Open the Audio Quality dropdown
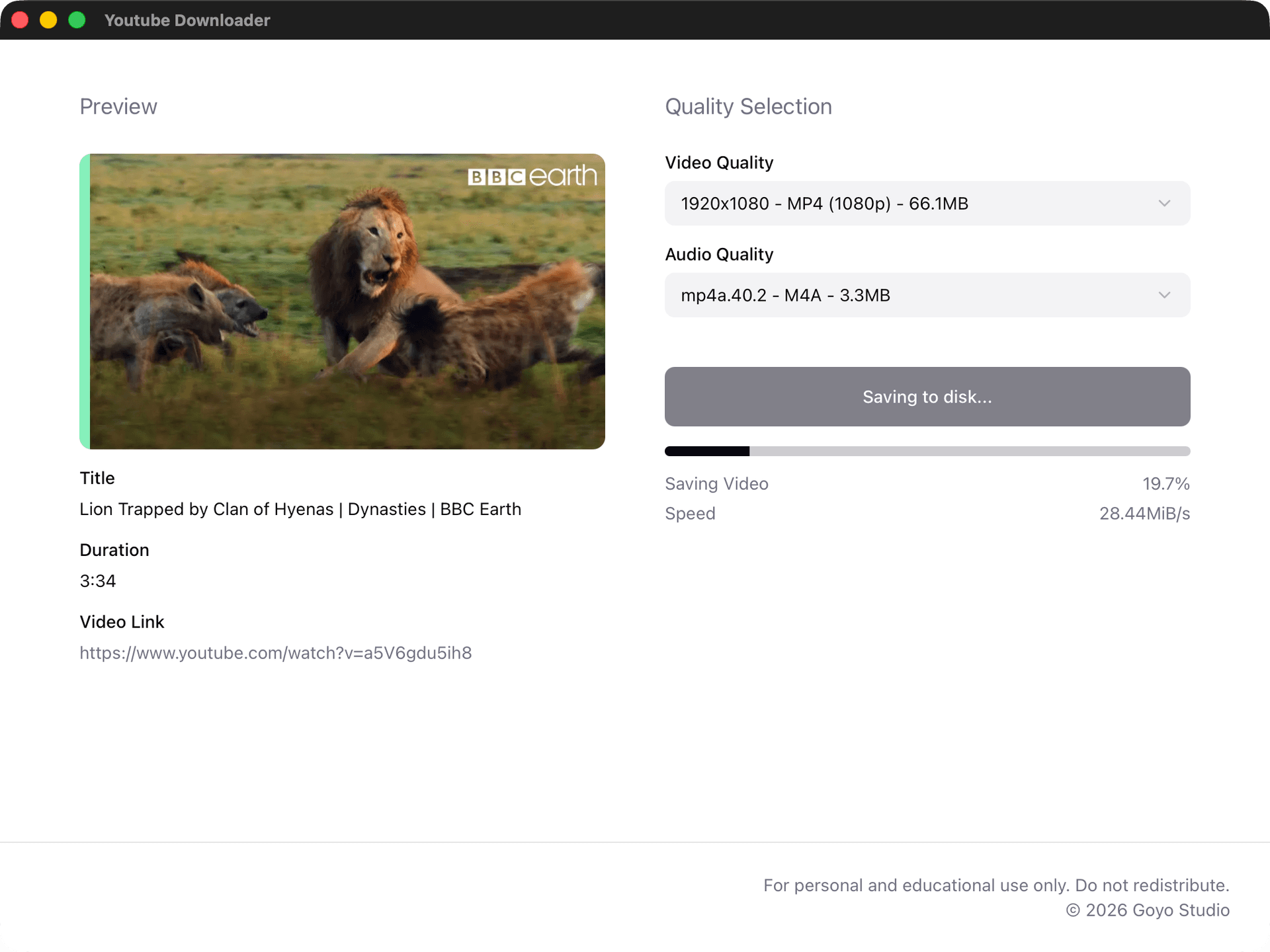Screen dimensions: 1270x952 (x=927, y=295)
